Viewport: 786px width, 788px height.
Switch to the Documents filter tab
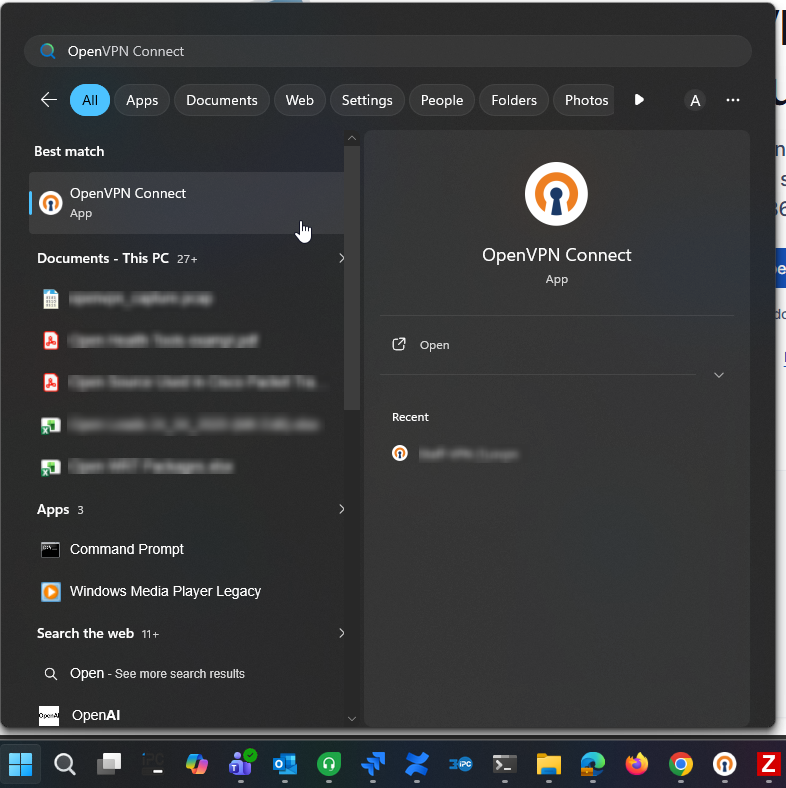(222, 100)
